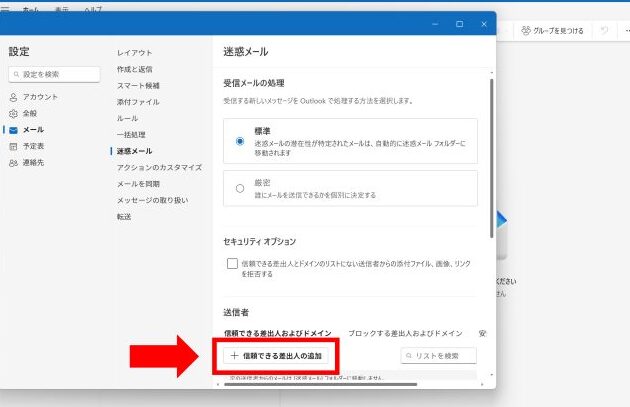This screenshot has width=630, height=407.
Task: Maximize the settings dialog window
Action: (460, 24)
